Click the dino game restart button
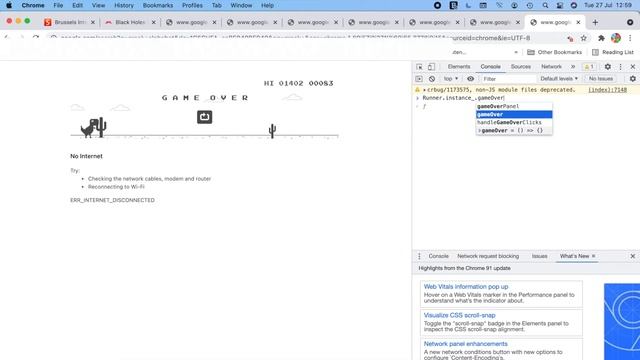Screen dimensions: 640x360 click(204, 117)
